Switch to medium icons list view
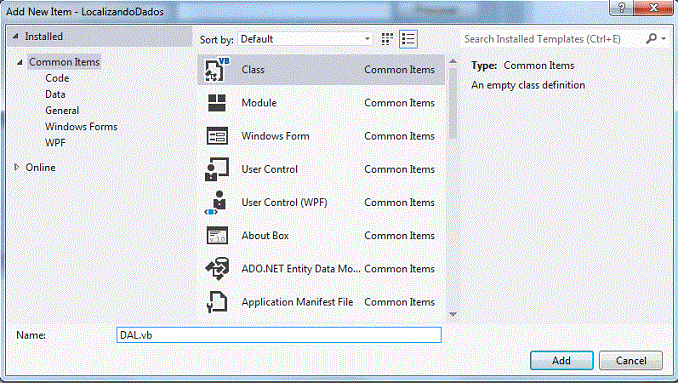The height and width of the screenshot is (383, 678). (x=408, y=39)
